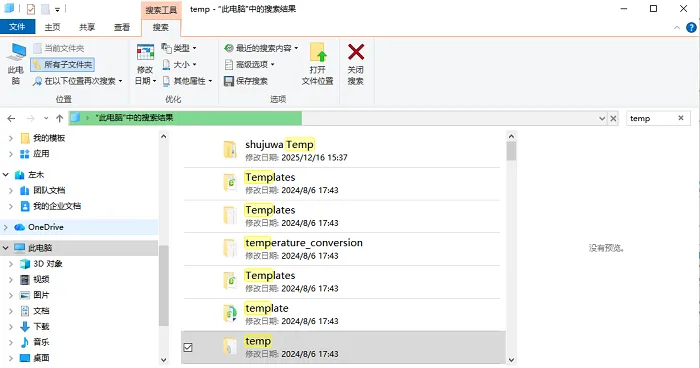The image size is (700, 368).
Task: Open the 文件 menu tab
Action: tap(17, 27)
